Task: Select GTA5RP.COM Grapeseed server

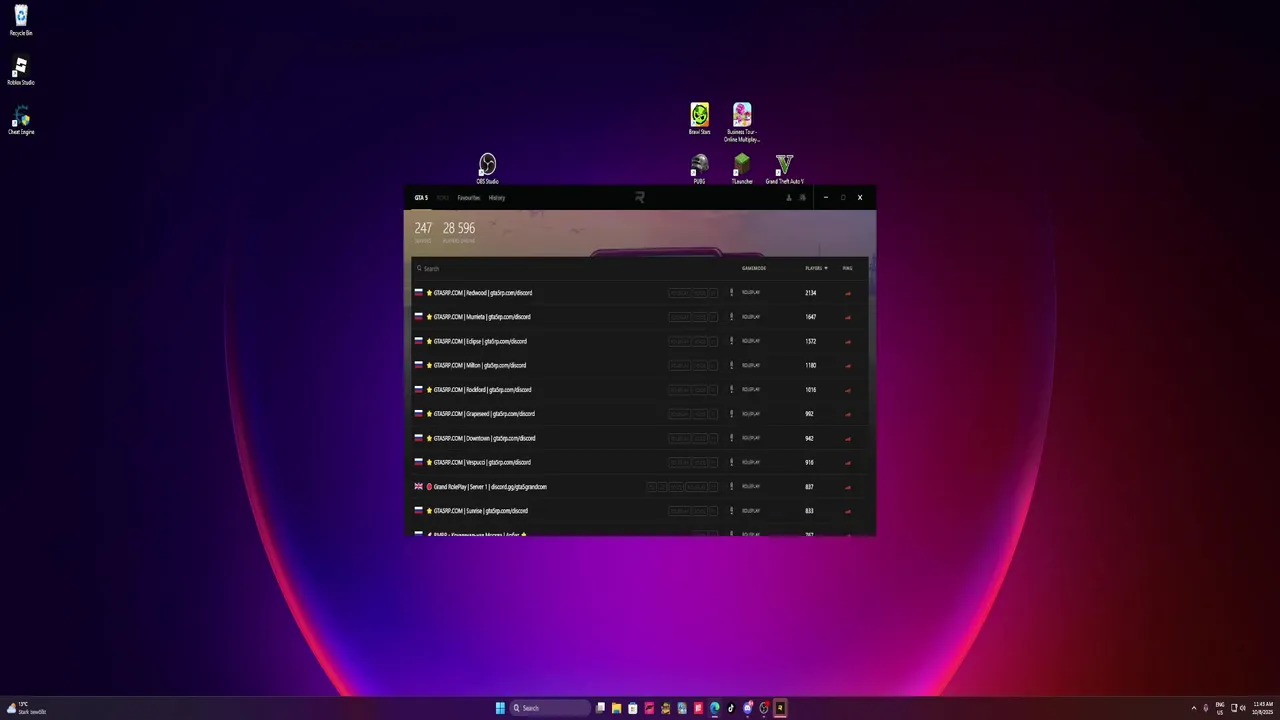Action: click(640, 414)
